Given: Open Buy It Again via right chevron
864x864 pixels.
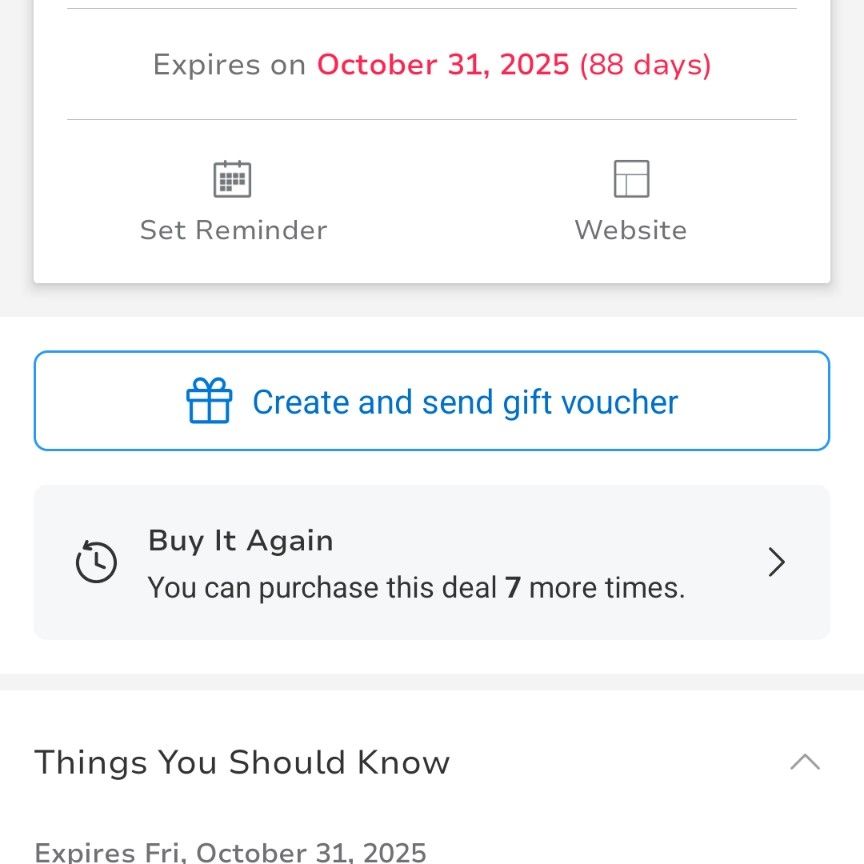Looking at the screenshot, I should coord(776,562).
